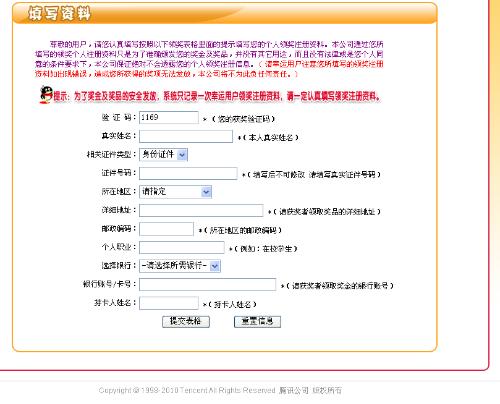
Task: Click the 银行账号/卡号 bank account field
Action: (x=207, y=284)
